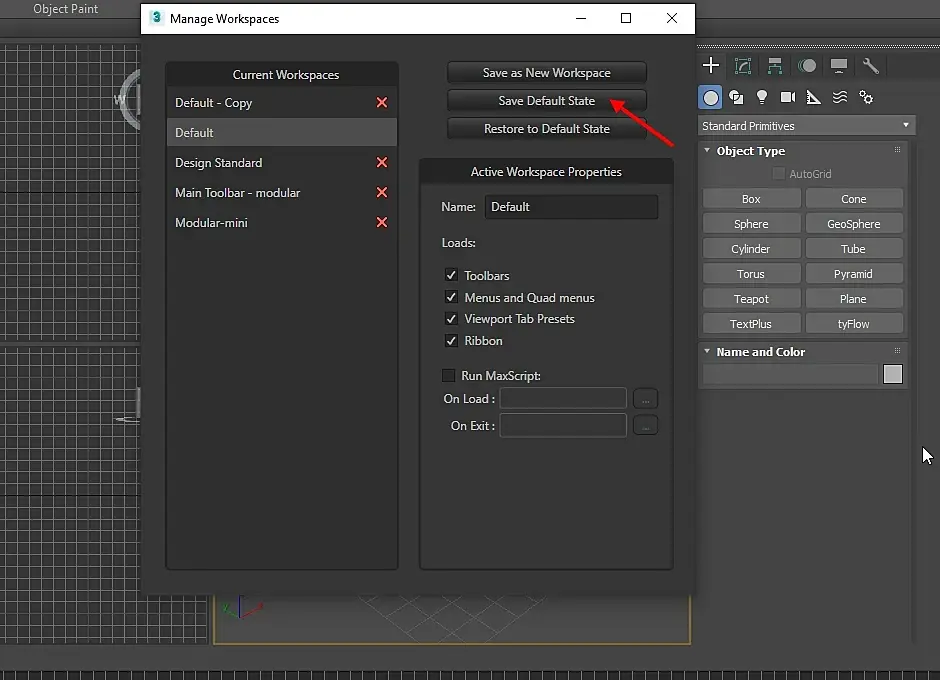Screen dimensions: 940x680
Task: Select the Lights category icon
Action: 762,97
